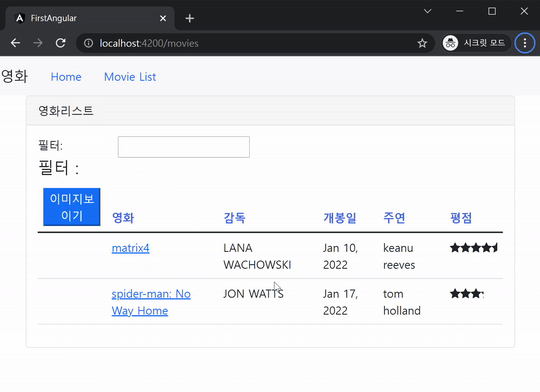Click the Jan 10, 2022 release date
The width and height of the screenshot is (540, 392).
(341, 256)
